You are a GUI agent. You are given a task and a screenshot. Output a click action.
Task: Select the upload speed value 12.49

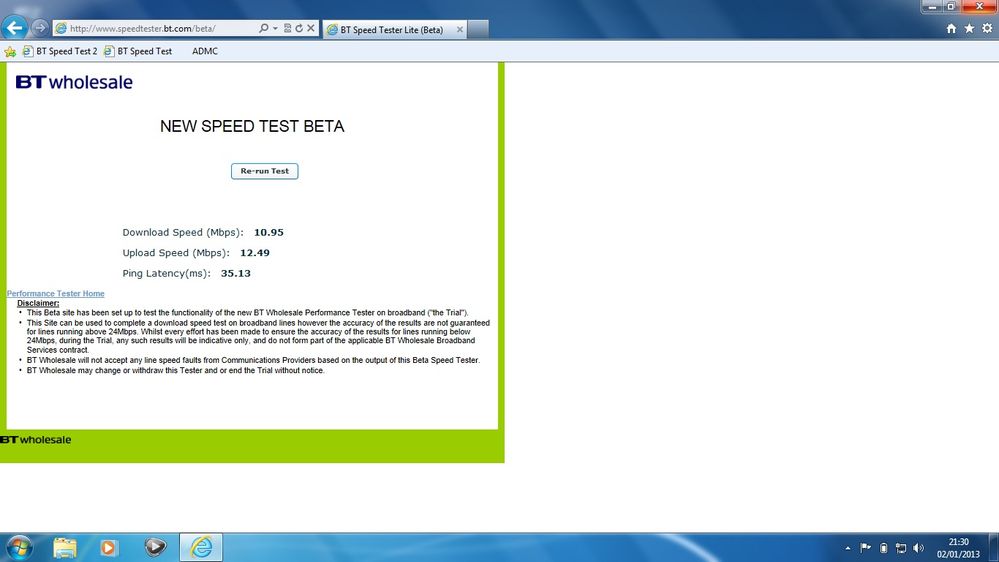click(x=255, y=253)
